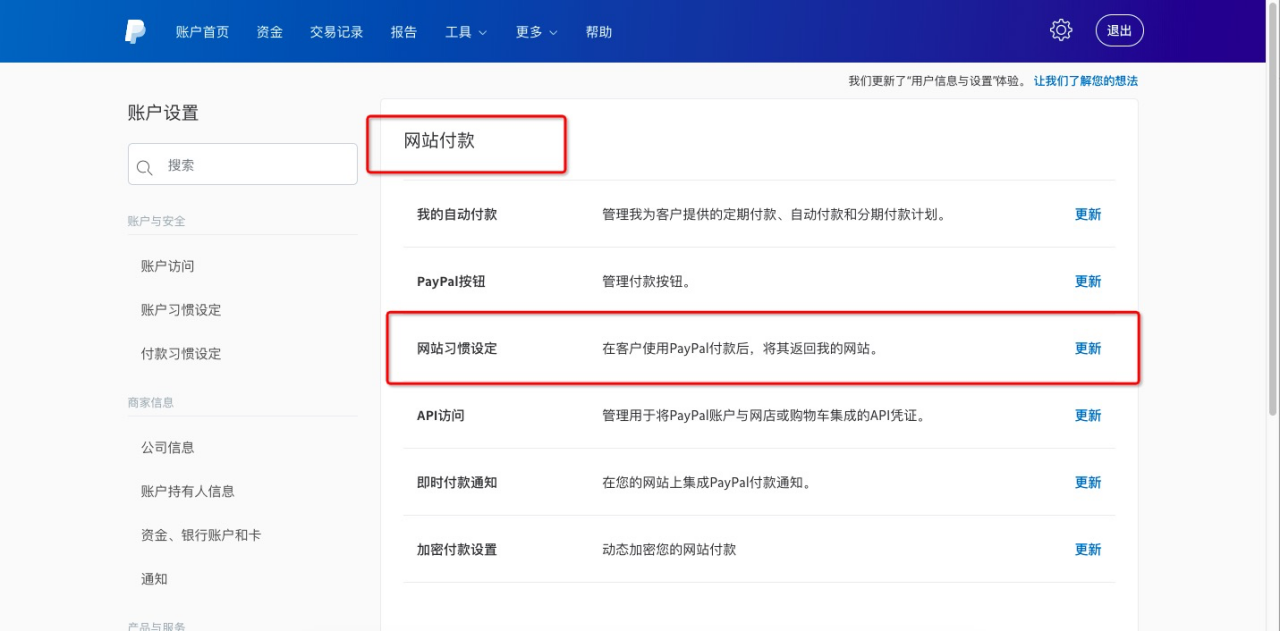Click description 动态加密您的网站付款
Screen dimensions: 1280x631
coord(669,549)
